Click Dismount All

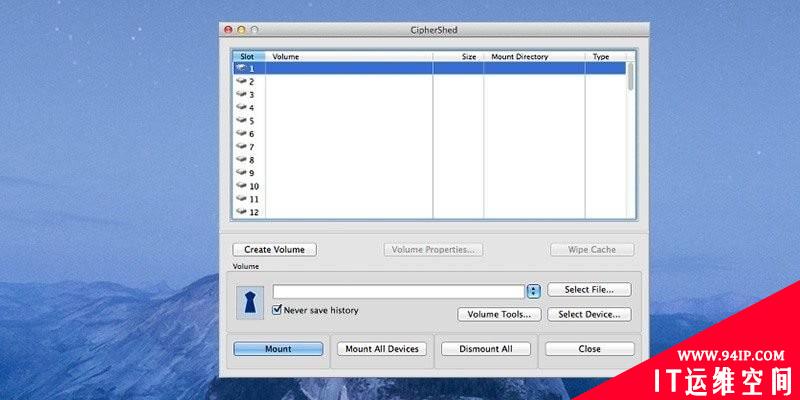(x=486, y=349)
